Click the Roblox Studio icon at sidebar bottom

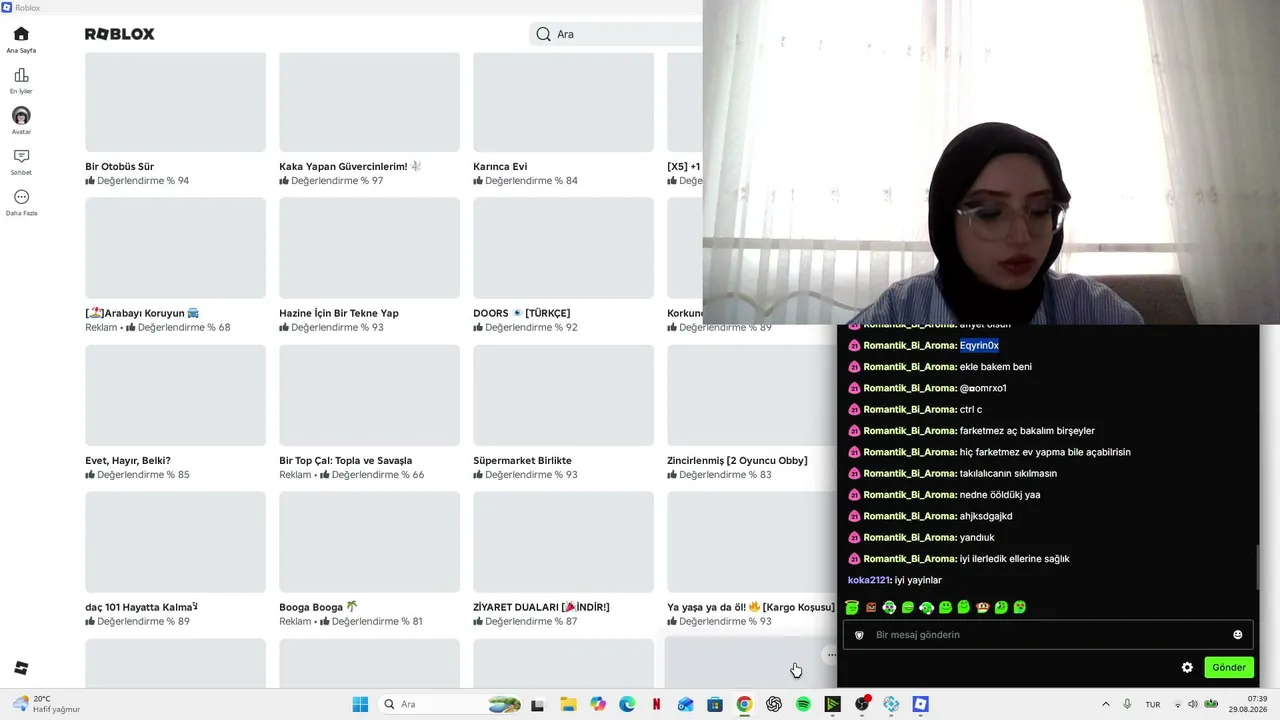(x=21, y=668)
